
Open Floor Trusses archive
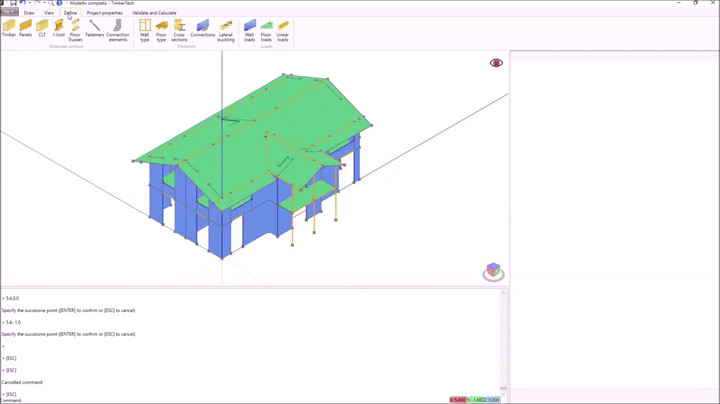click(75, 30)
